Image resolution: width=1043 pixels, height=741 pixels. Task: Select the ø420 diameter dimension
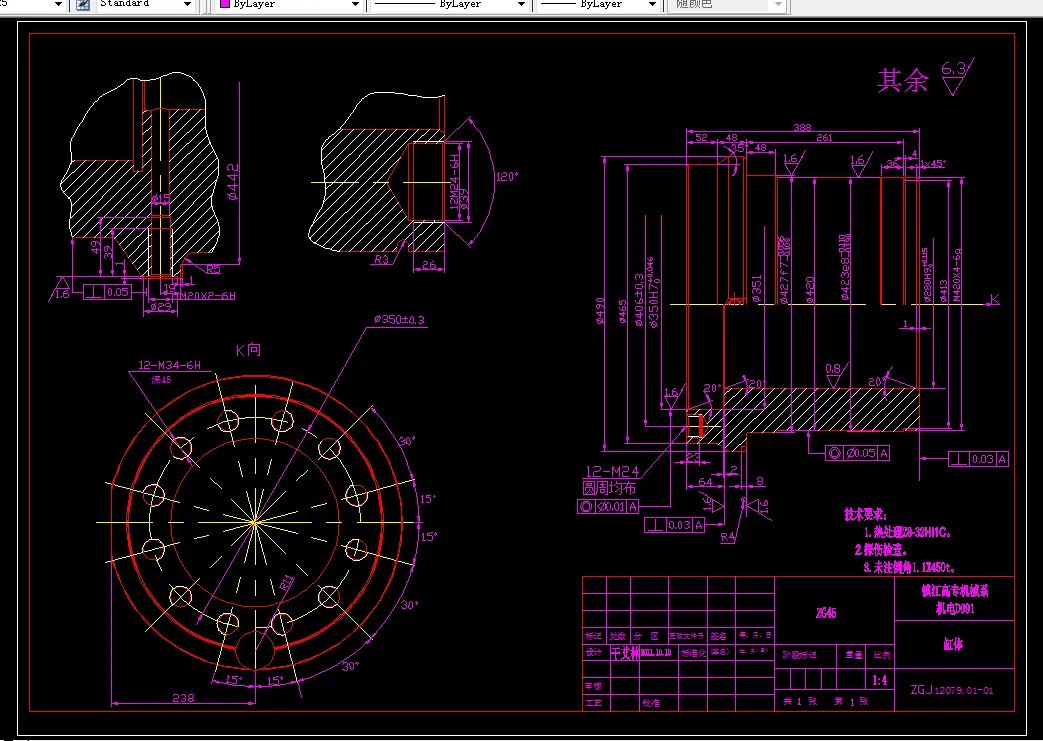(810, 289)
